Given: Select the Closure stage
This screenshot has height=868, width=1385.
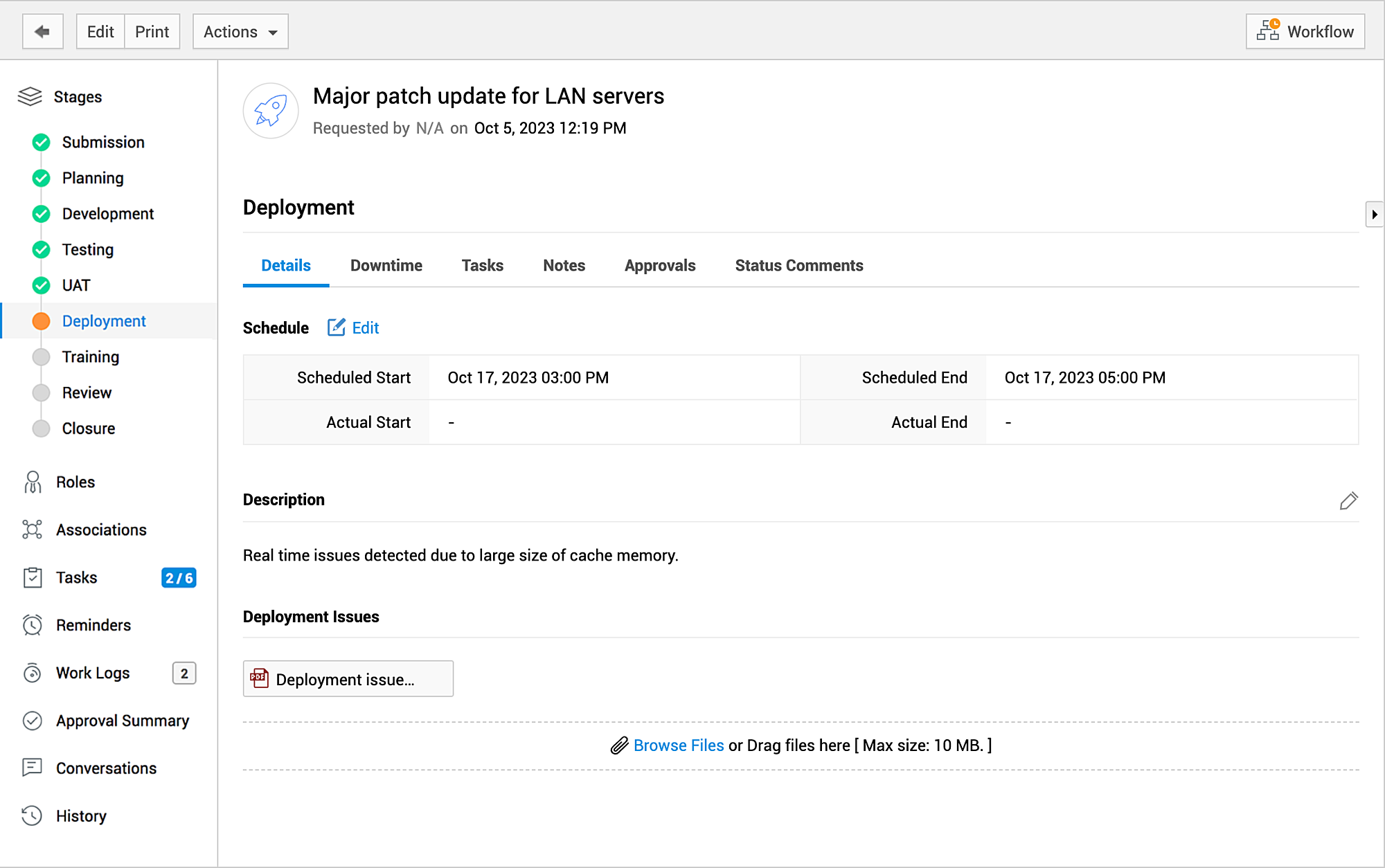Looking at the screenshot, I should pos(88,428).
